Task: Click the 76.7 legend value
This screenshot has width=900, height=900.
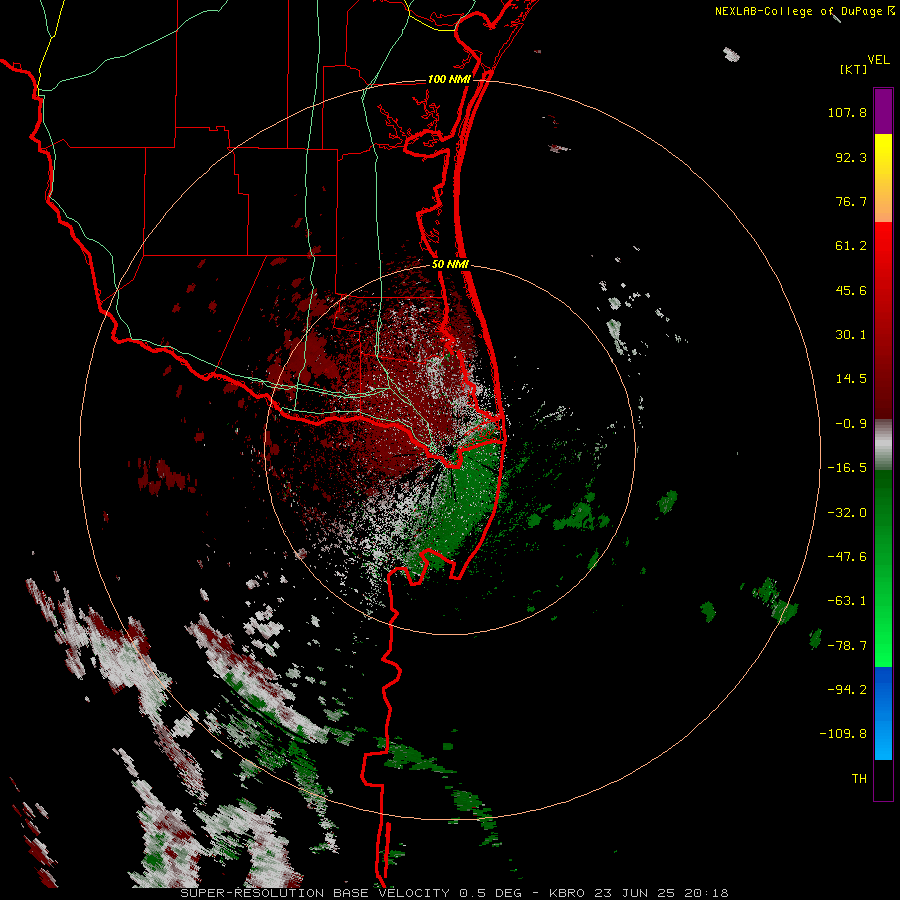Action: tap(851, 201)
